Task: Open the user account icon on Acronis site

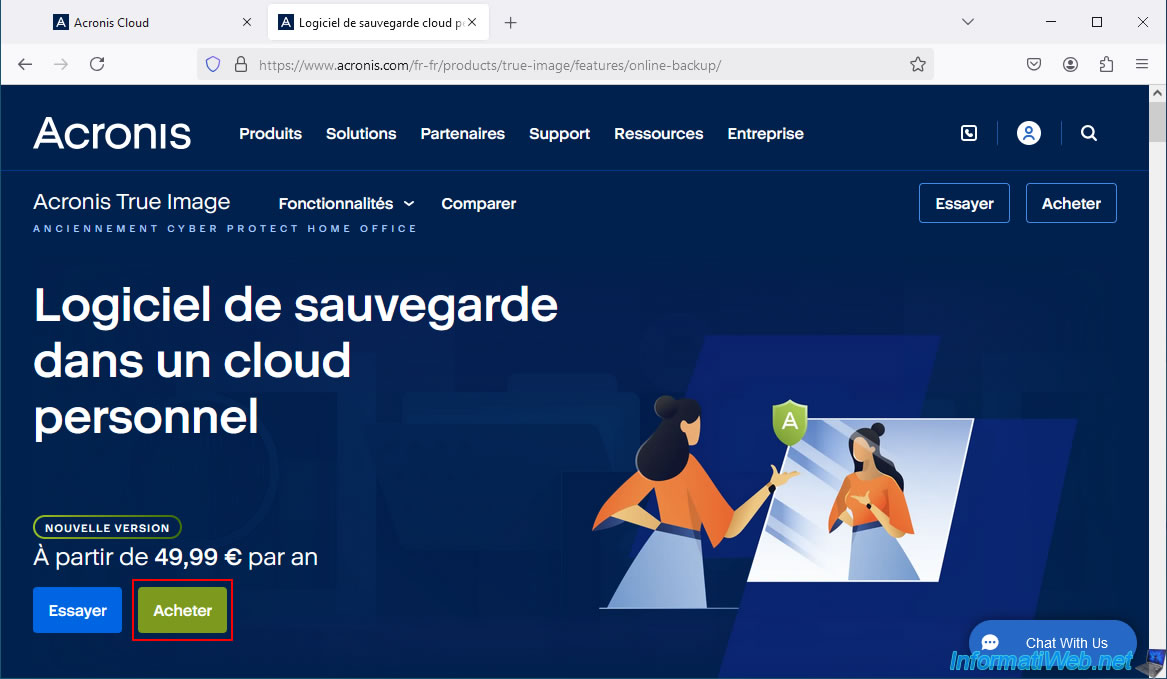Action: pyautogui.click(x=1028, y=133)
